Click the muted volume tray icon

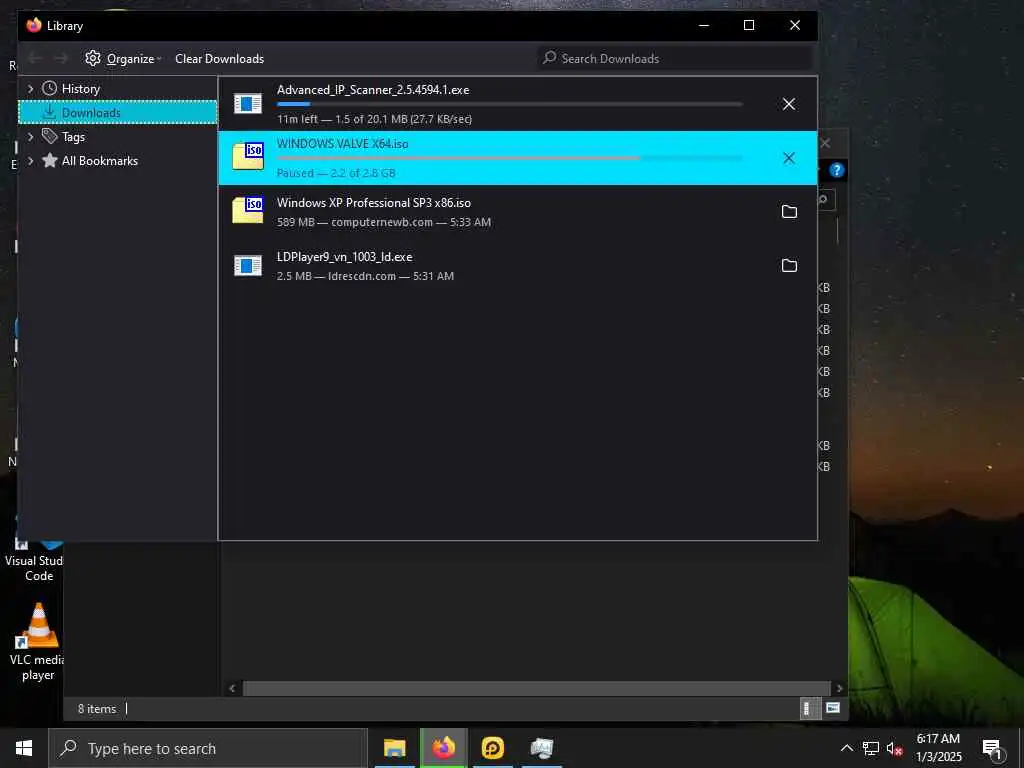[895, 749]
